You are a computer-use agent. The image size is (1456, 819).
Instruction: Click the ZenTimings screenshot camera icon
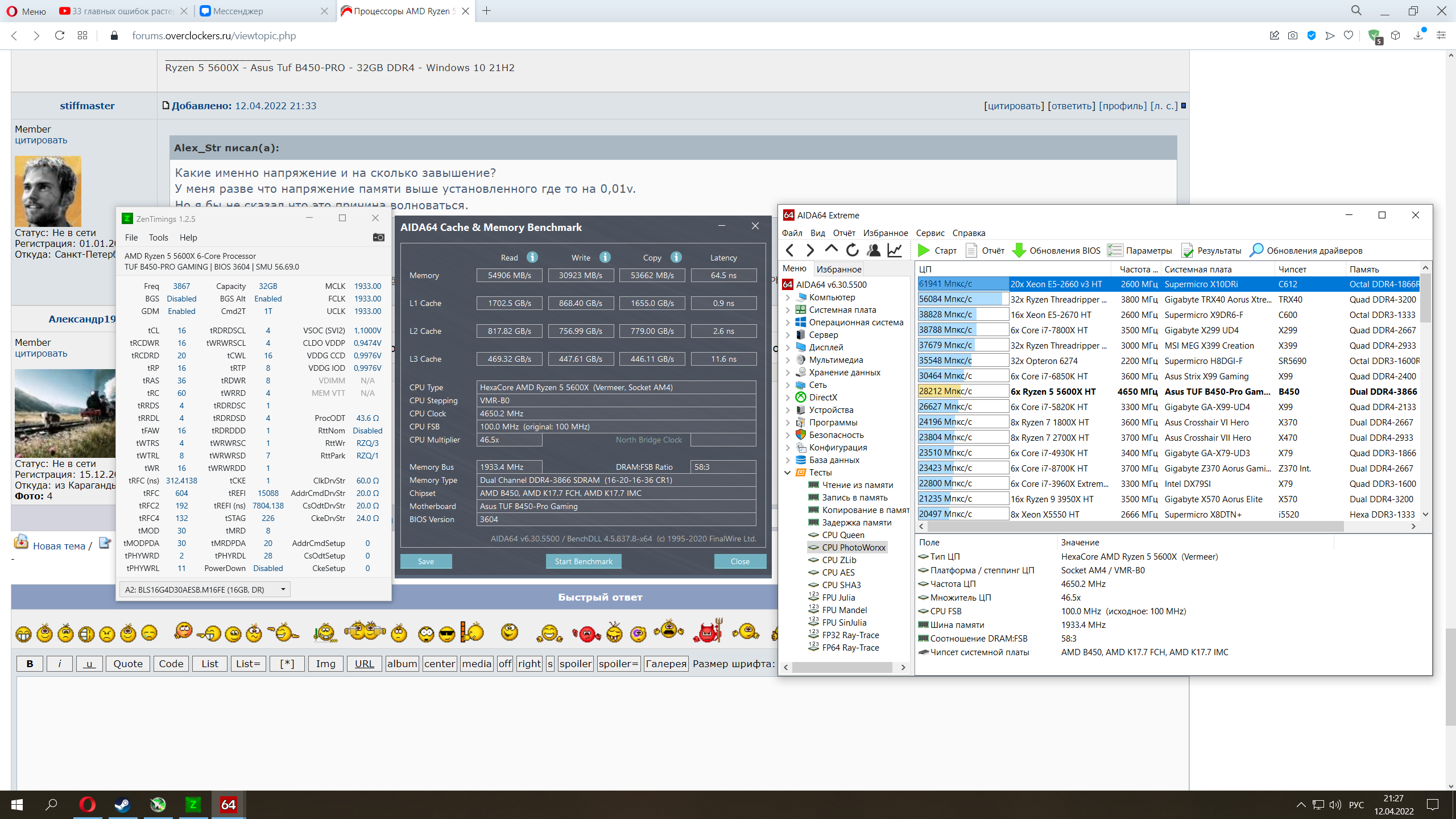point(378,237)
